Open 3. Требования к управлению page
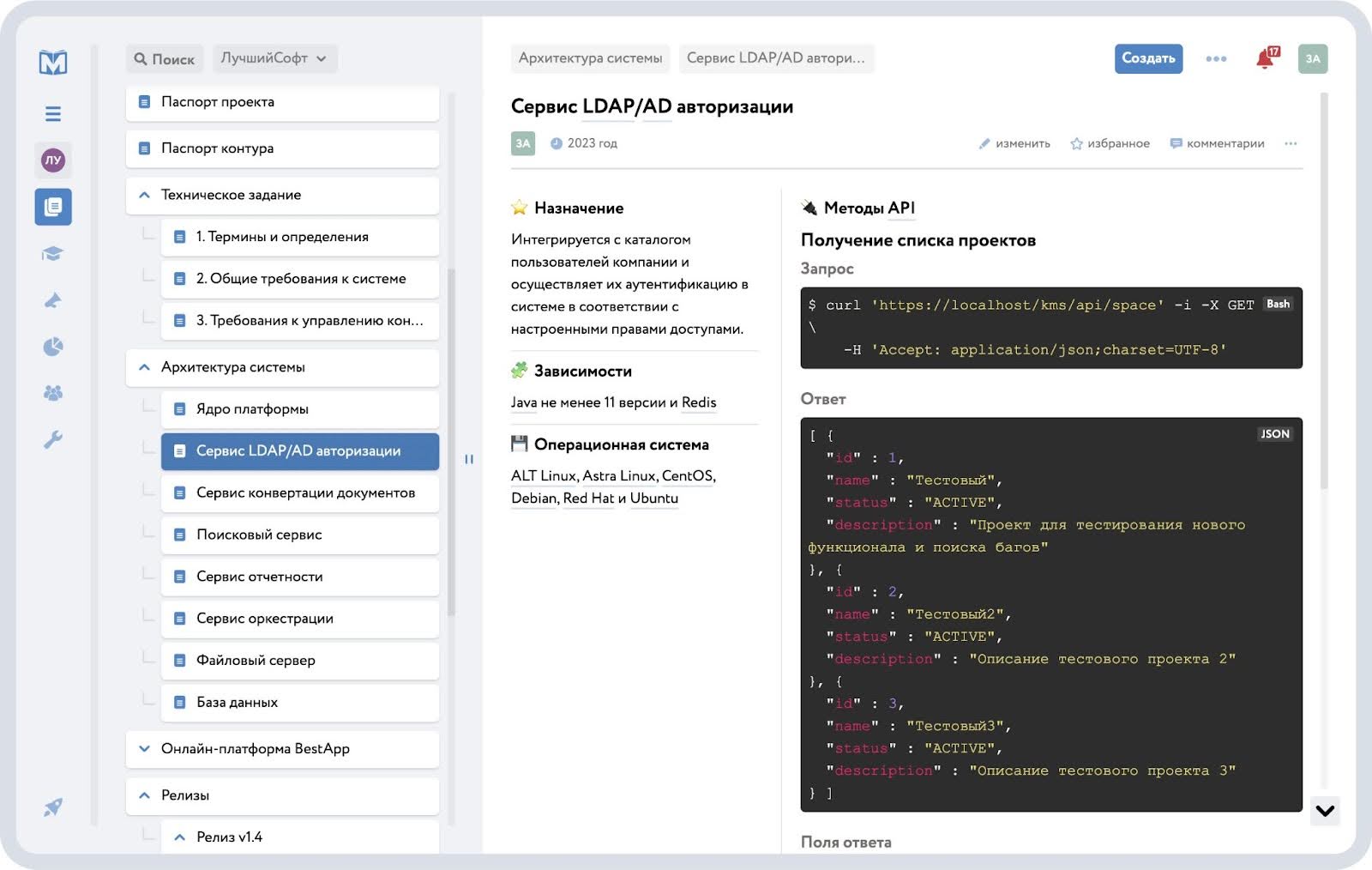Viewport: 1372px width, 870px height. tap(300, 321)
